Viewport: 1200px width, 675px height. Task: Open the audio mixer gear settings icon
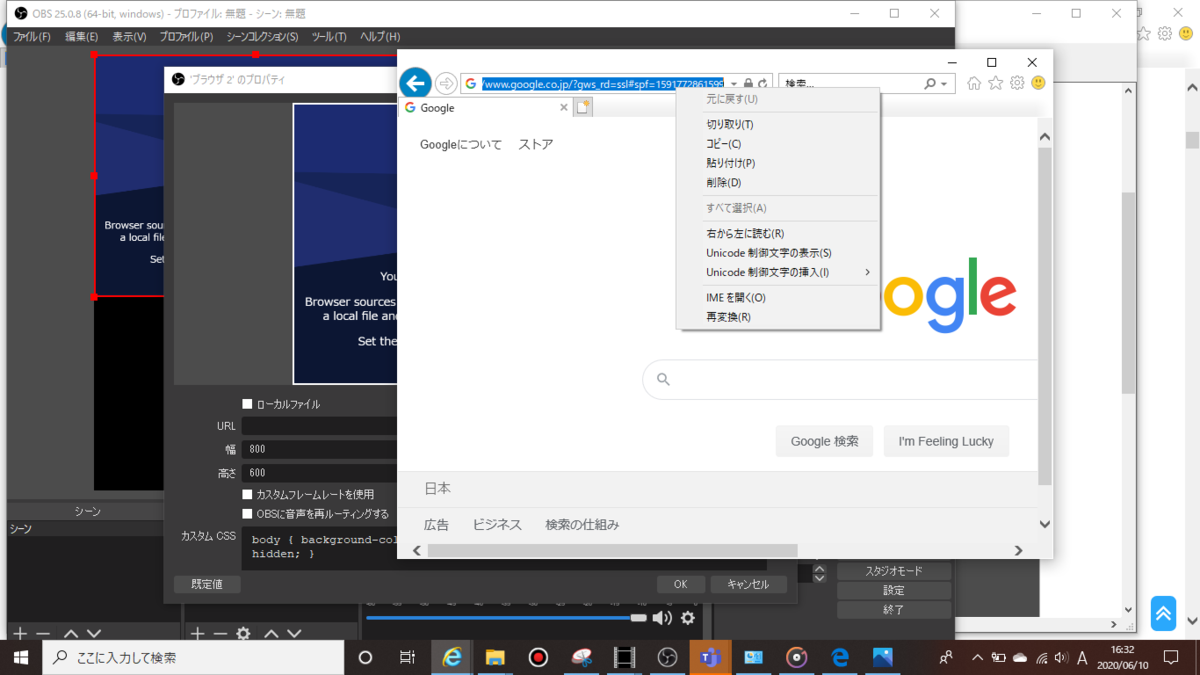686,618
